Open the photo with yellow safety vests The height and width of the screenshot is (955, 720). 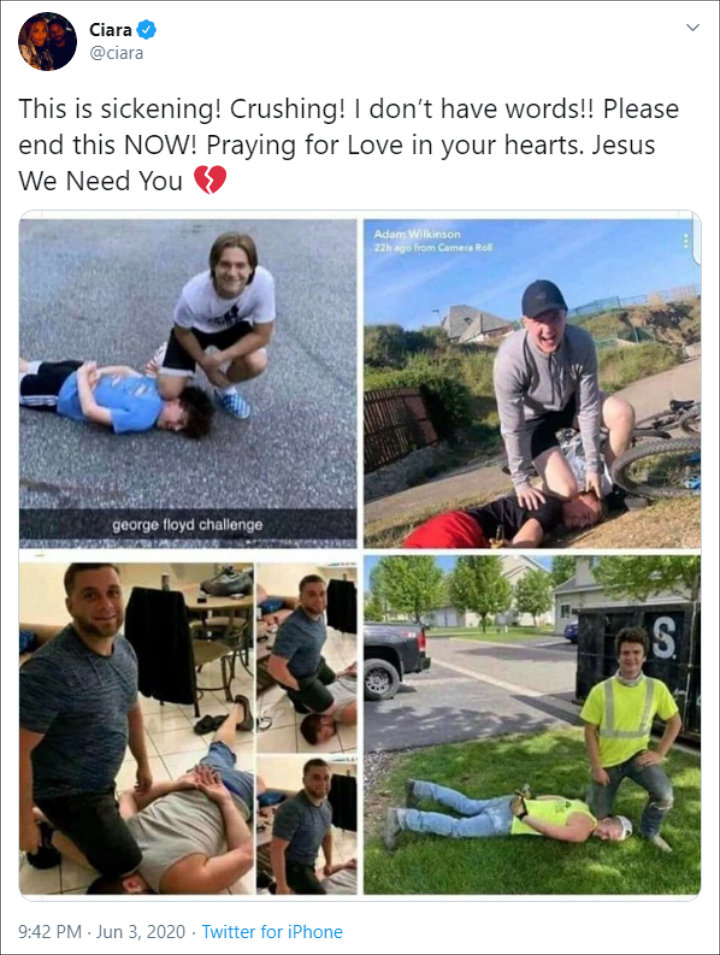[532, 725]
